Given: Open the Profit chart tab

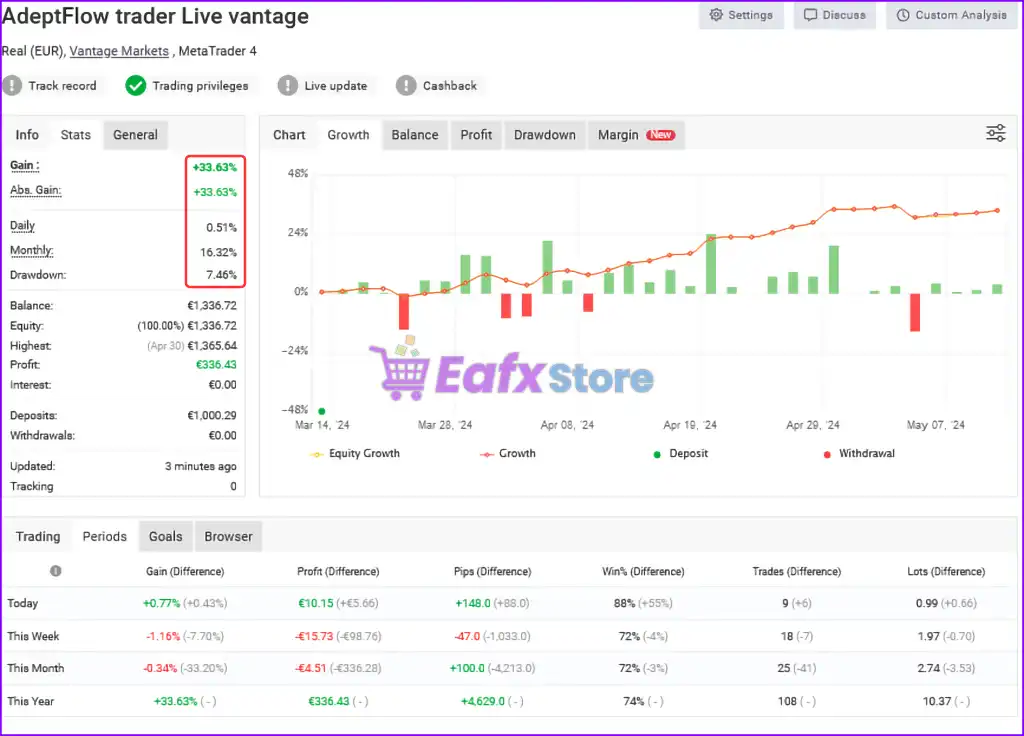Looking at the screenshot, I should coord(476,135).
